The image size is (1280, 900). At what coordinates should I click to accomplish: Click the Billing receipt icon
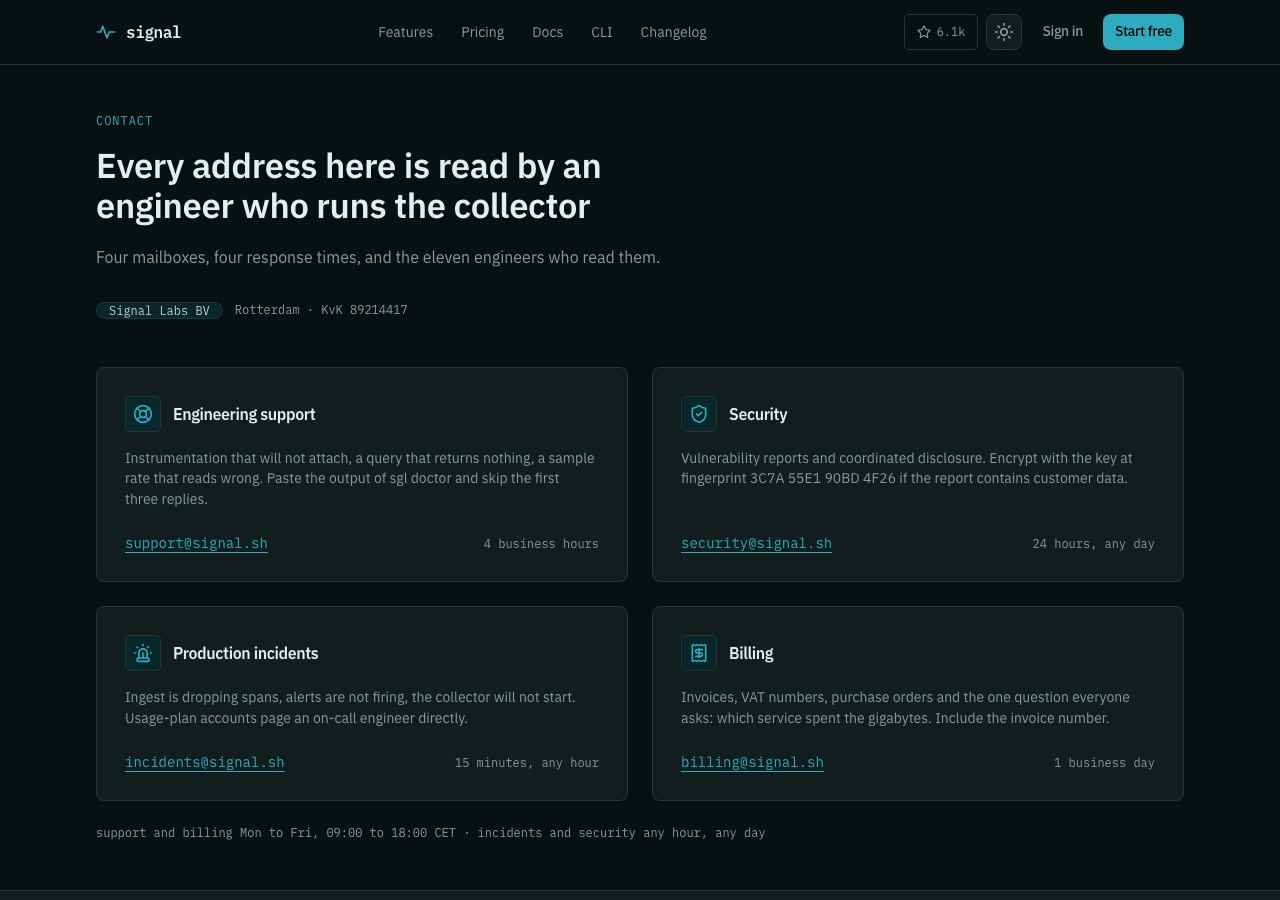[699, 653]
